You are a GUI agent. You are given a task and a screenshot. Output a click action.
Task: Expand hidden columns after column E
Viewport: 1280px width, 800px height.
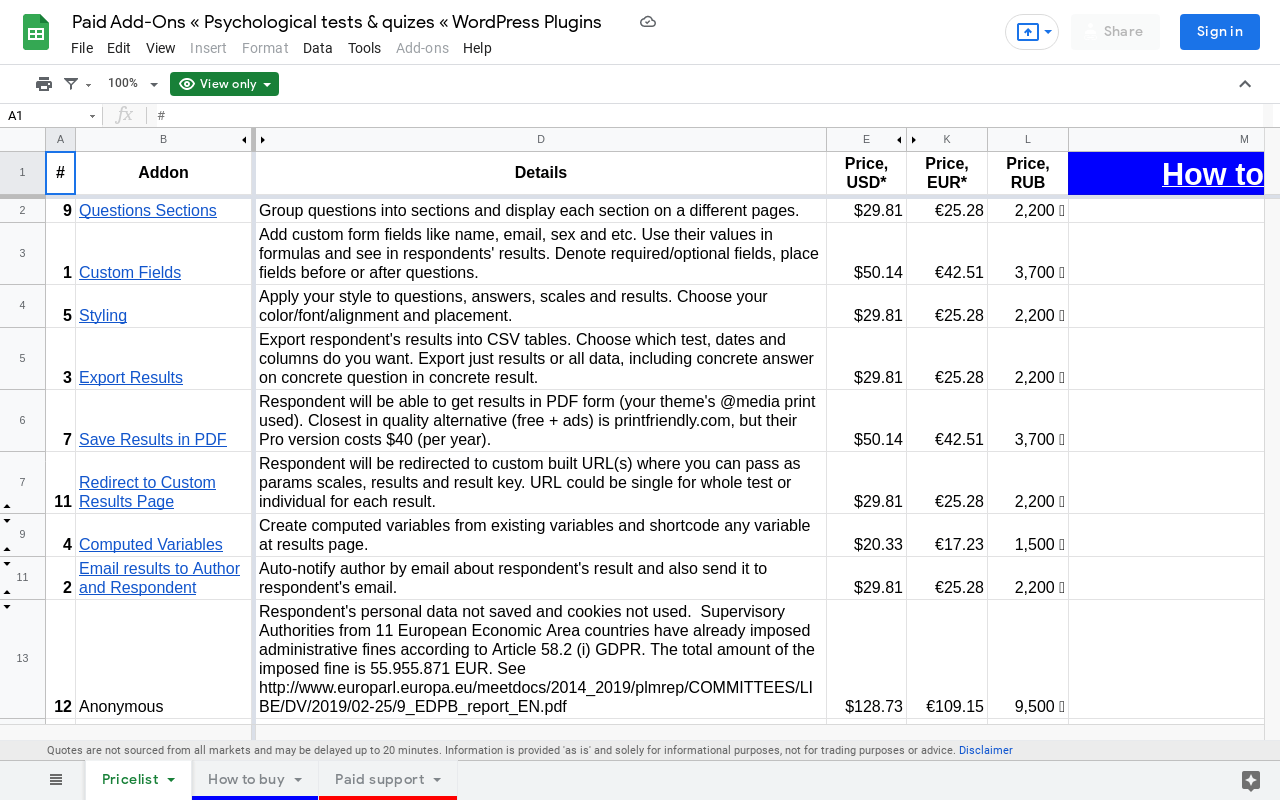tap(899, 140)
